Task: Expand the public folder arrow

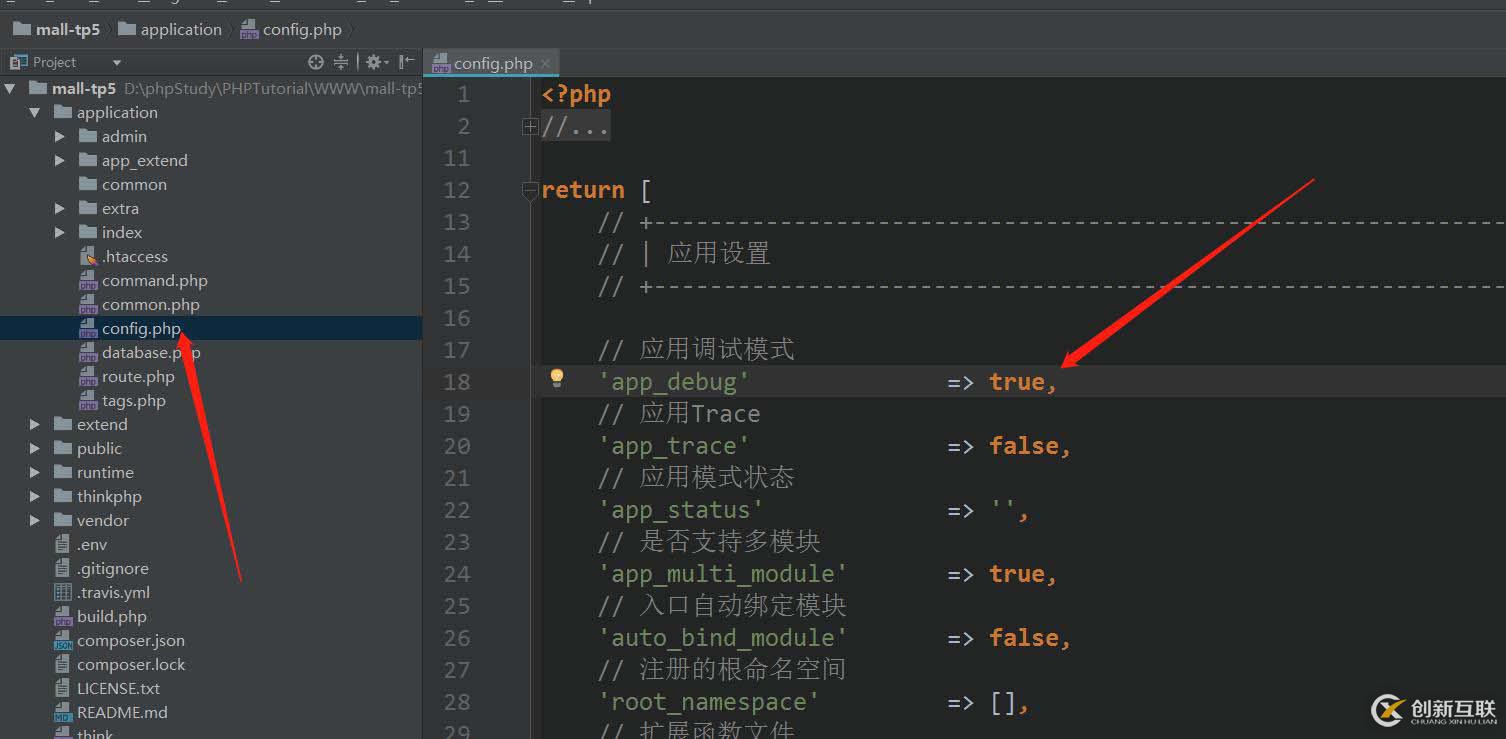Action: click(x=35, y=448)
